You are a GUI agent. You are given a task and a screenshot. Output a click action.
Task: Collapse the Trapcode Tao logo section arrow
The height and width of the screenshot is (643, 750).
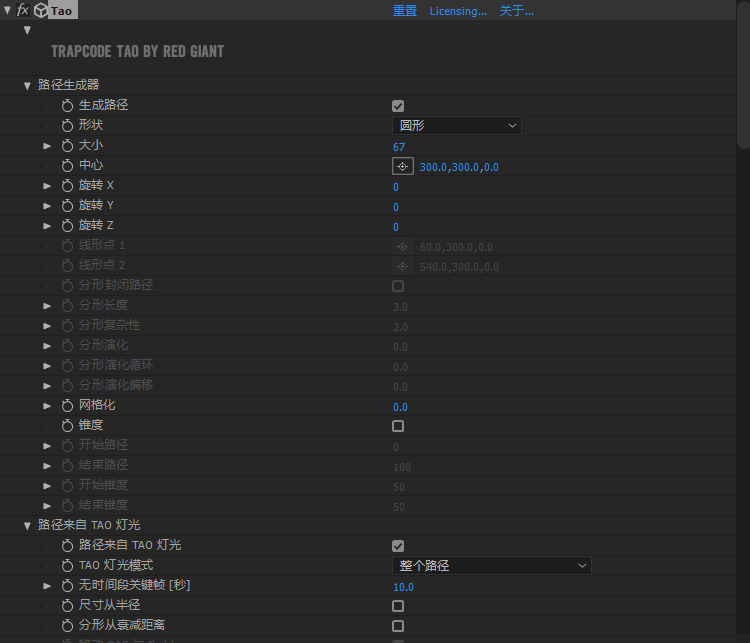click(x=27, y=30)
